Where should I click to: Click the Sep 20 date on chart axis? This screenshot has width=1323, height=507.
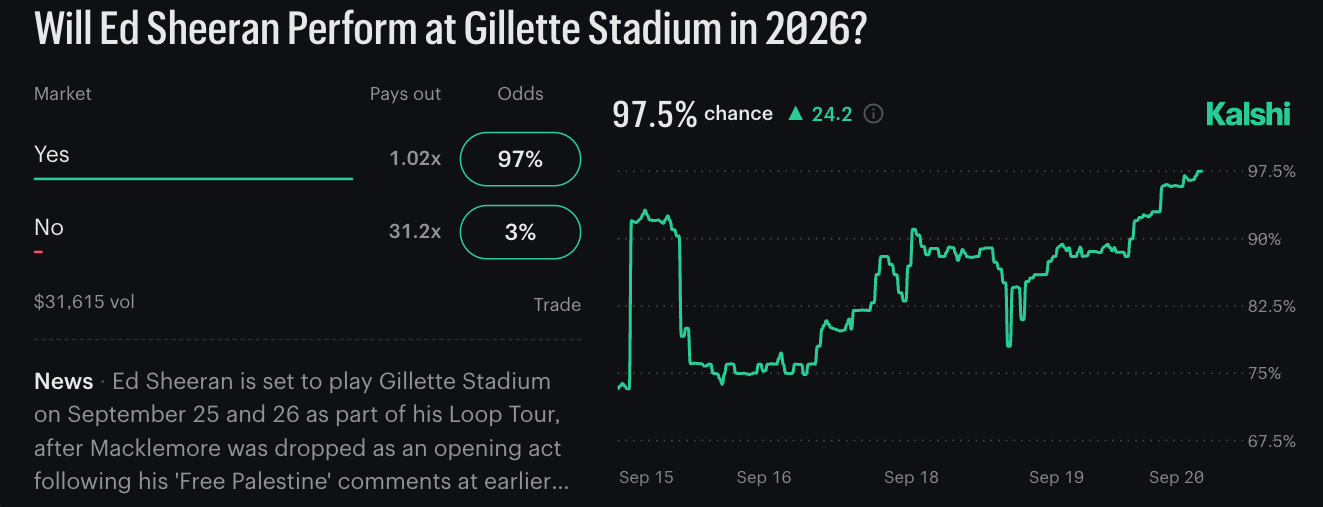click(1176, 478)
